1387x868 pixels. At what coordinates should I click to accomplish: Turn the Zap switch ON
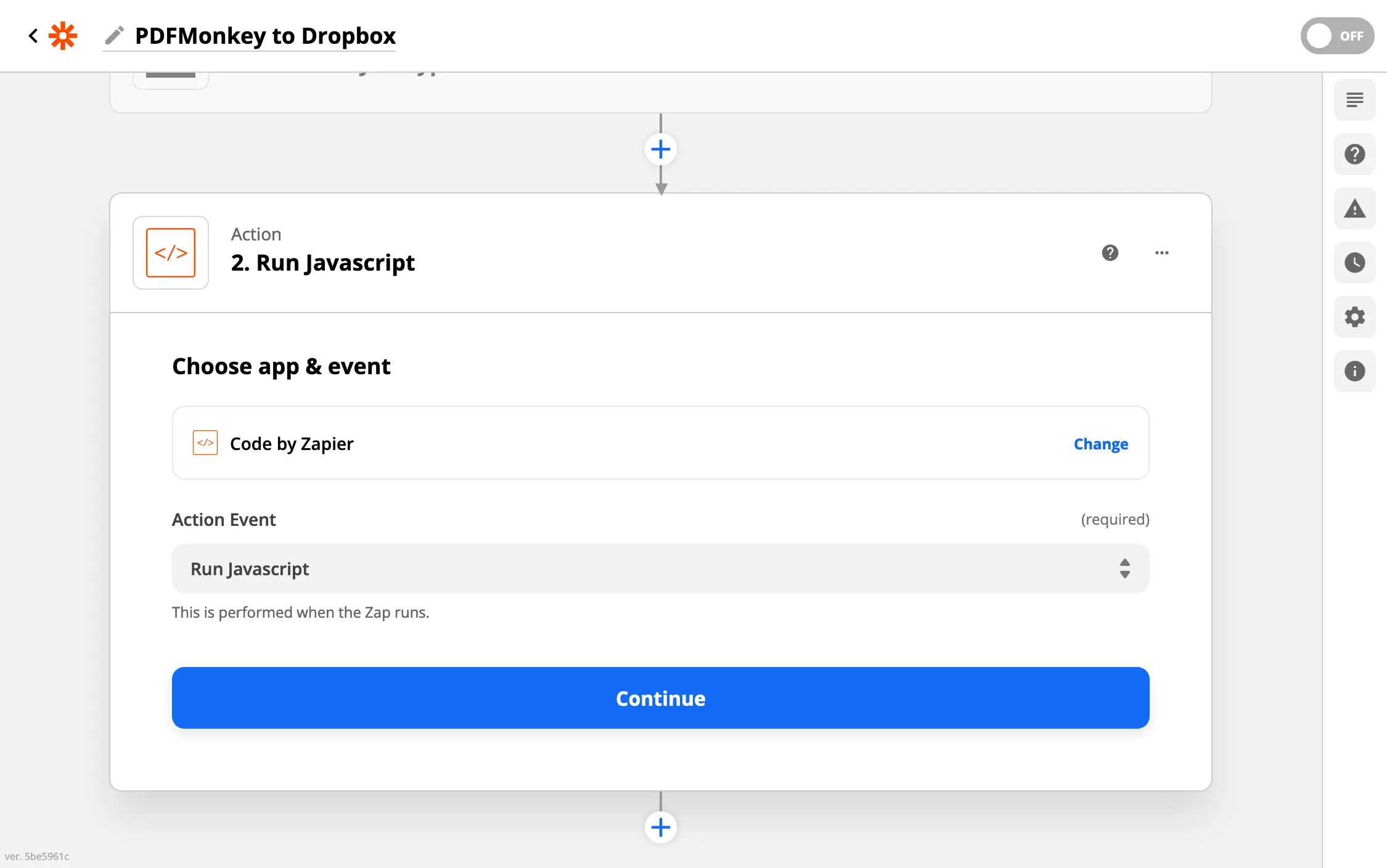[x=1337, y=36]
